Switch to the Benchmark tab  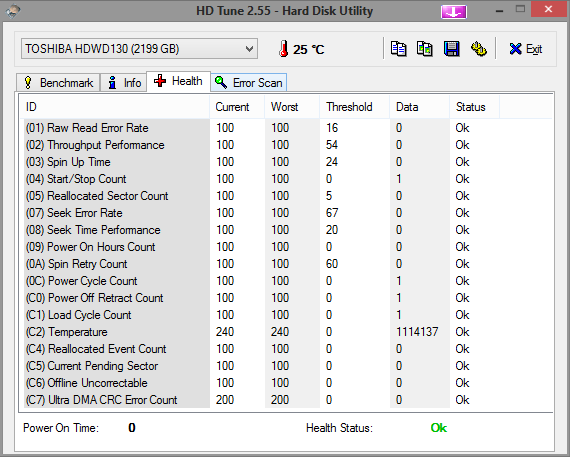pyautogui.click(x=58, y=83)
